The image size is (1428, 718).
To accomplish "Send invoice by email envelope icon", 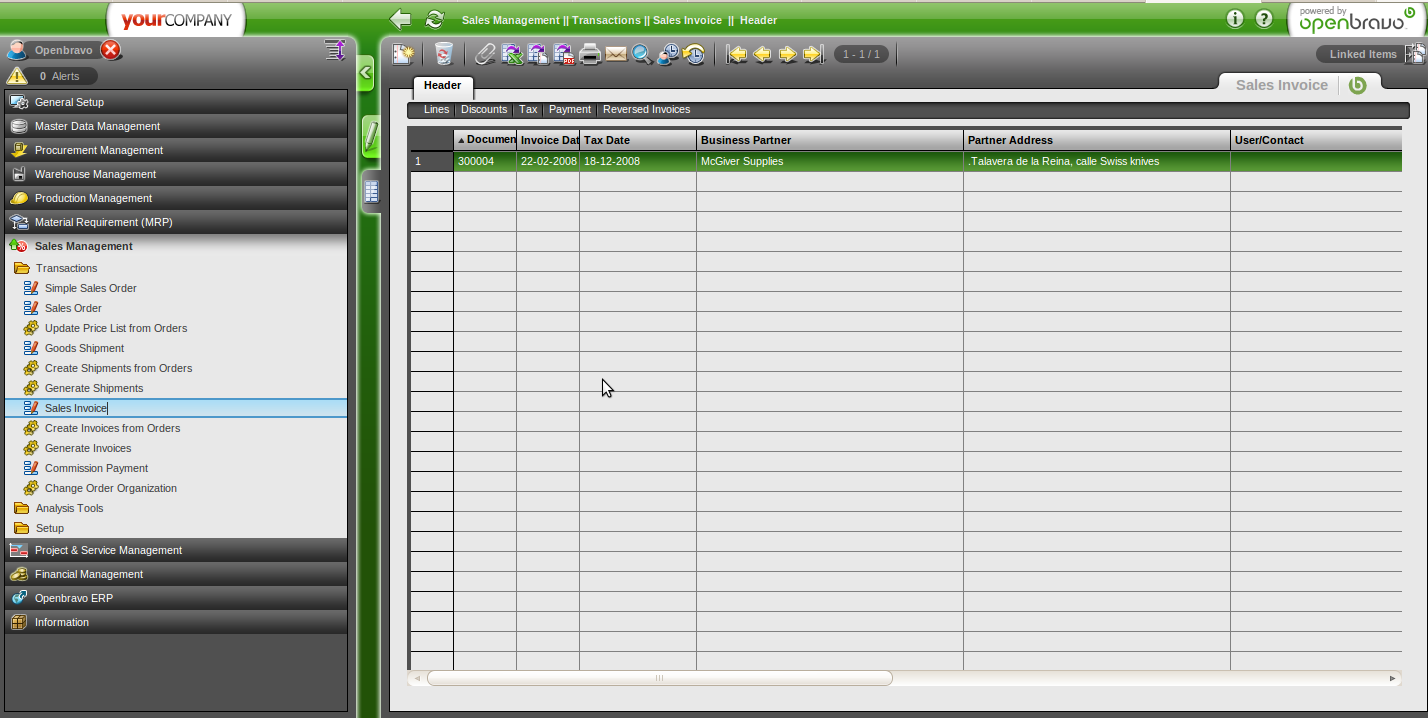I will point(616,54).
